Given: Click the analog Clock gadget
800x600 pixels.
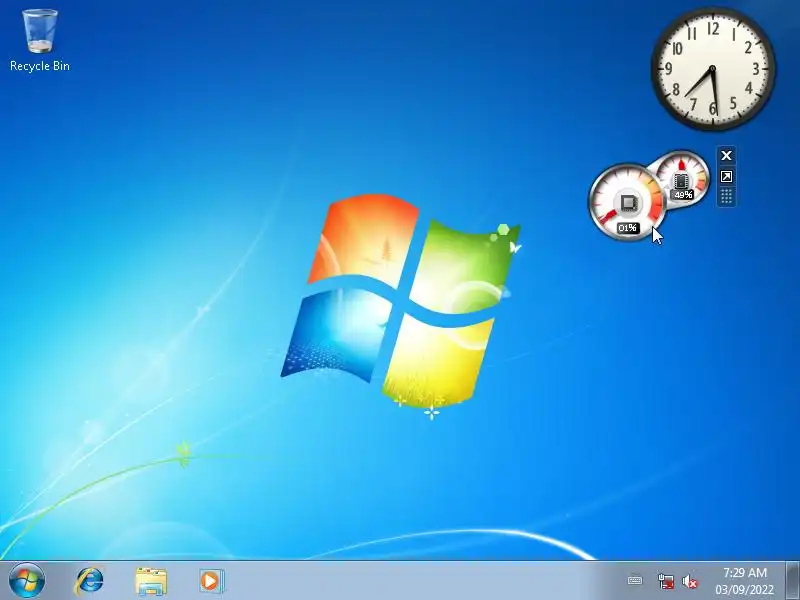Looking at the screenshot, I should 713,68.
